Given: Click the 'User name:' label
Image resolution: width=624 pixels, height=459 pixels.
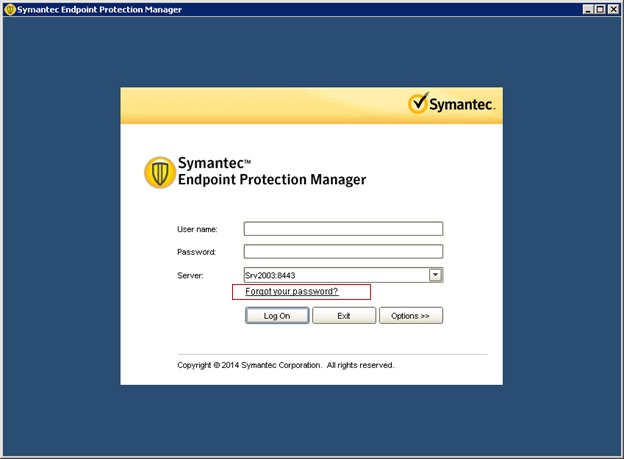Looking at the screenshot, I should pyautogui.click(x=197, y=229).
